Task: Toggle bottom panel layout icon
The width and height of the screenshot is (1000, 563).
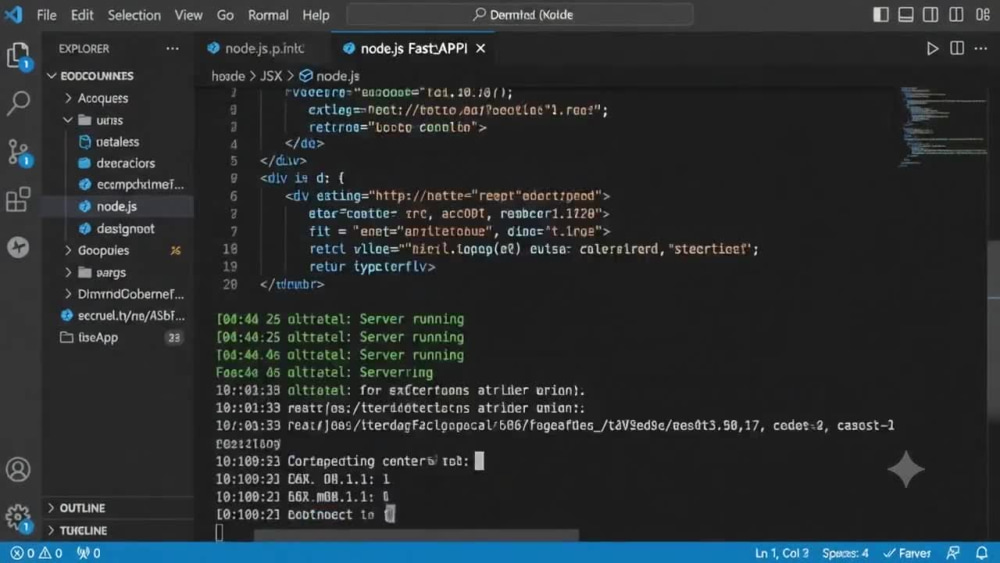Action: [906, 14]
